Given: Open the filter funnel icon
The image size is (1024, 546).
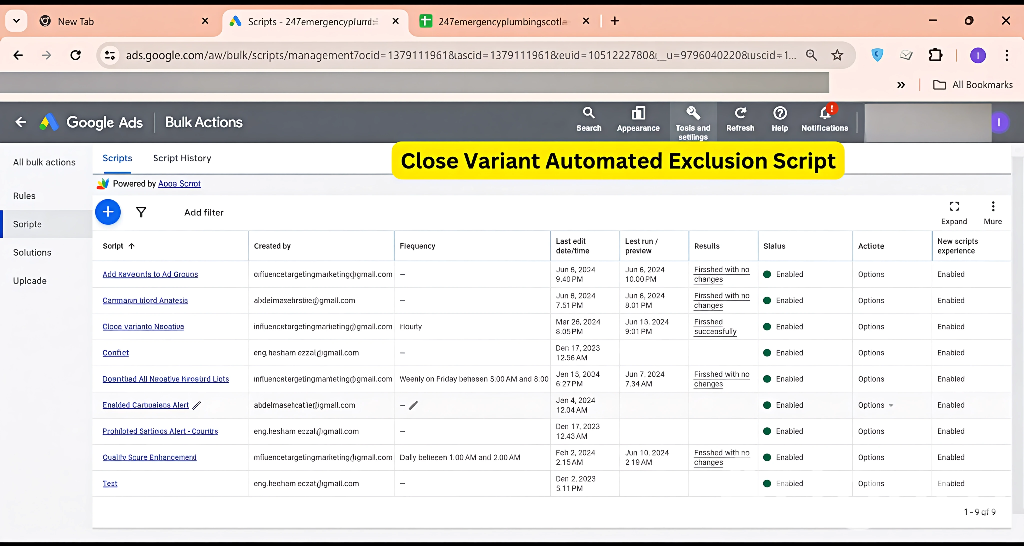Looking at the screenshot, I should coord(141,212).
